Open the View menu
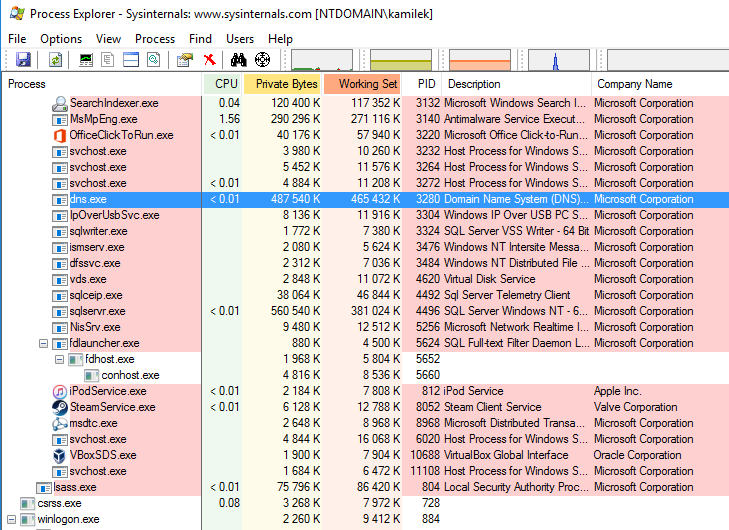The width and height of the screenshot is (729, 530). pos(108,39)
